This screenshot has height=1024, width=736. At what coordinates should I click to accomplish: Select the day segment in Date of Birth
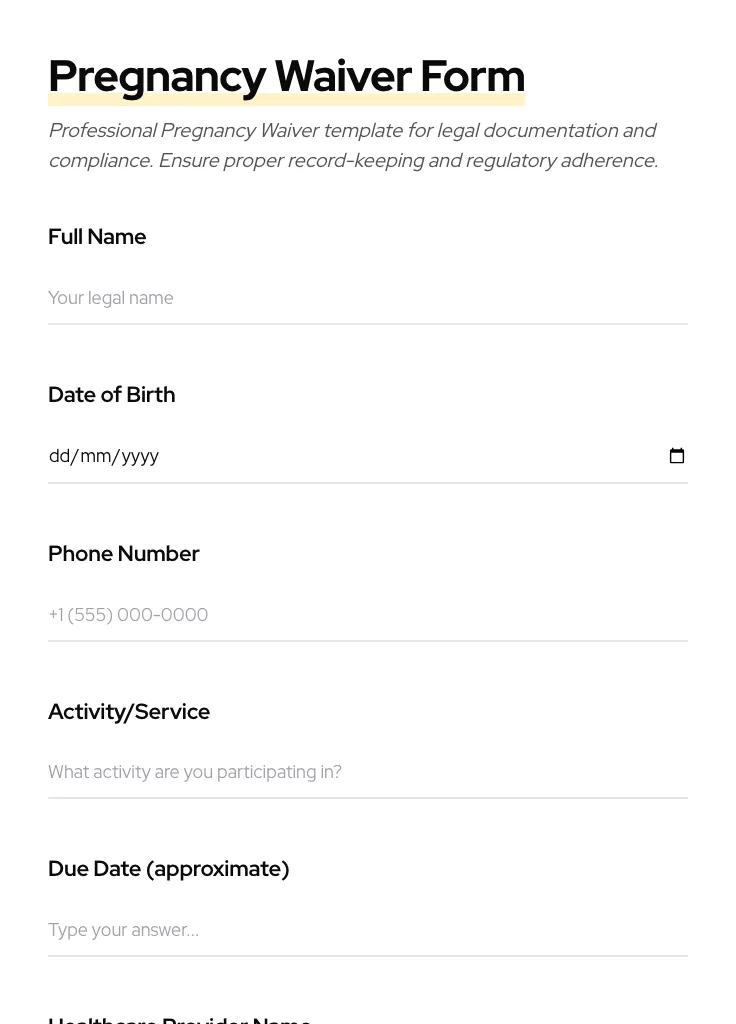[x=59, y=456]
